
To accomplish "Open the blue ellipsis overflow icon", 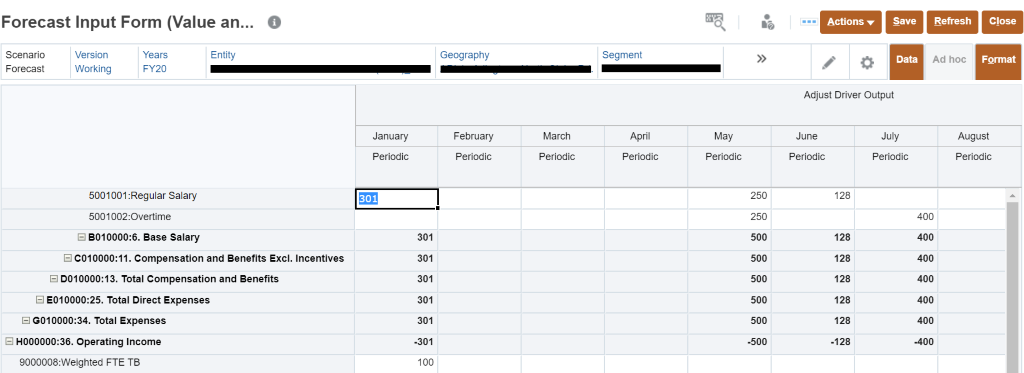I will [x=808, y=22].
